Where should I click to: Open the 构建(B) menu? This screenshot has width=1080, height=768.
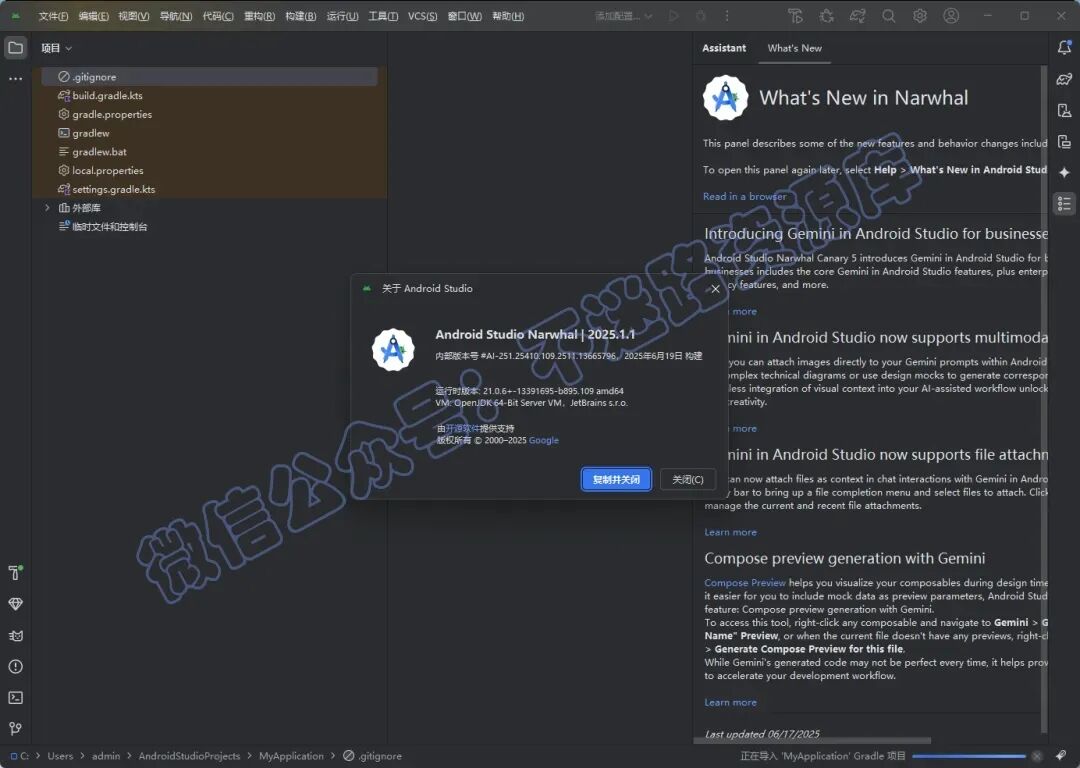coord(300,16)
